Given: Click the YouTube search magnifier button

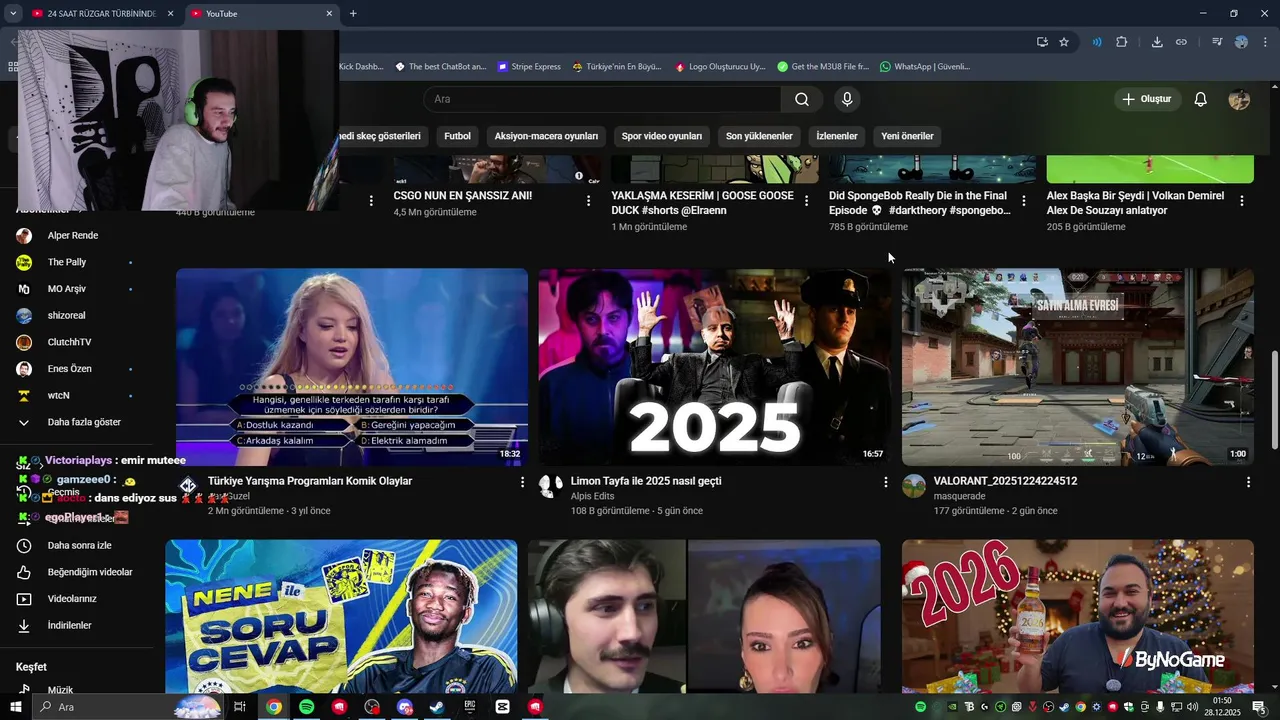Looking at the screenshot, I should [x=802, y=99].
